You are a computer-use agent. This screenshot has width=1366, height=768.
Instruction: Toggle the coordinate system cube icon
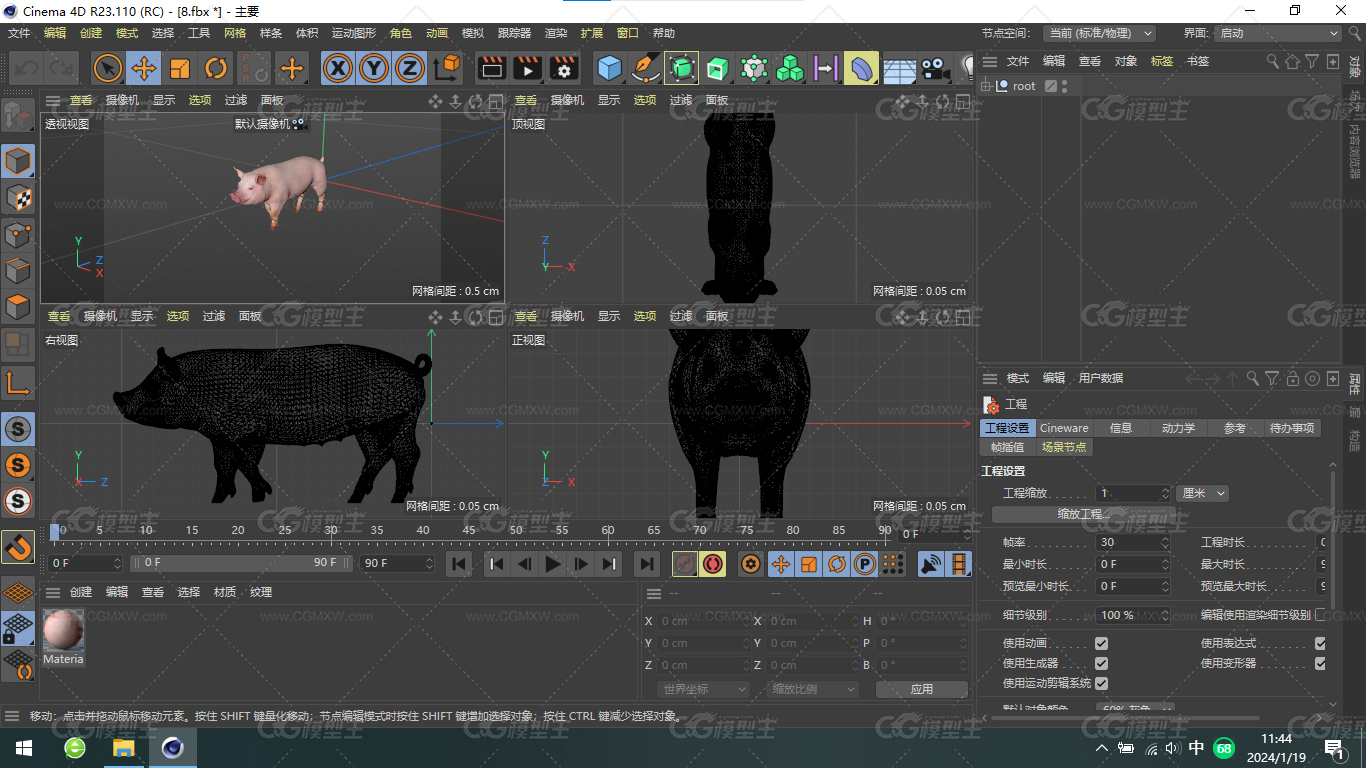[x=448, y=68]
